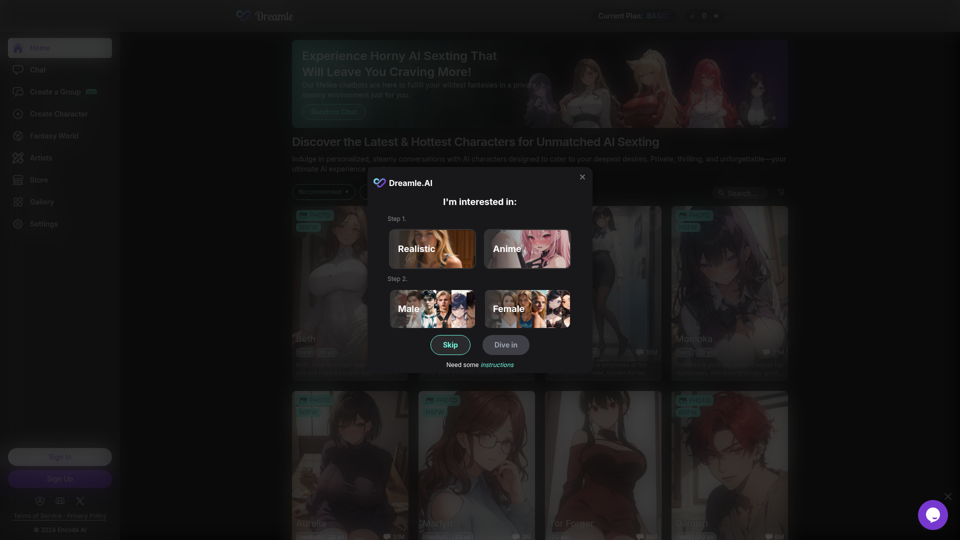Choose the Male option in Step 2

432,309
